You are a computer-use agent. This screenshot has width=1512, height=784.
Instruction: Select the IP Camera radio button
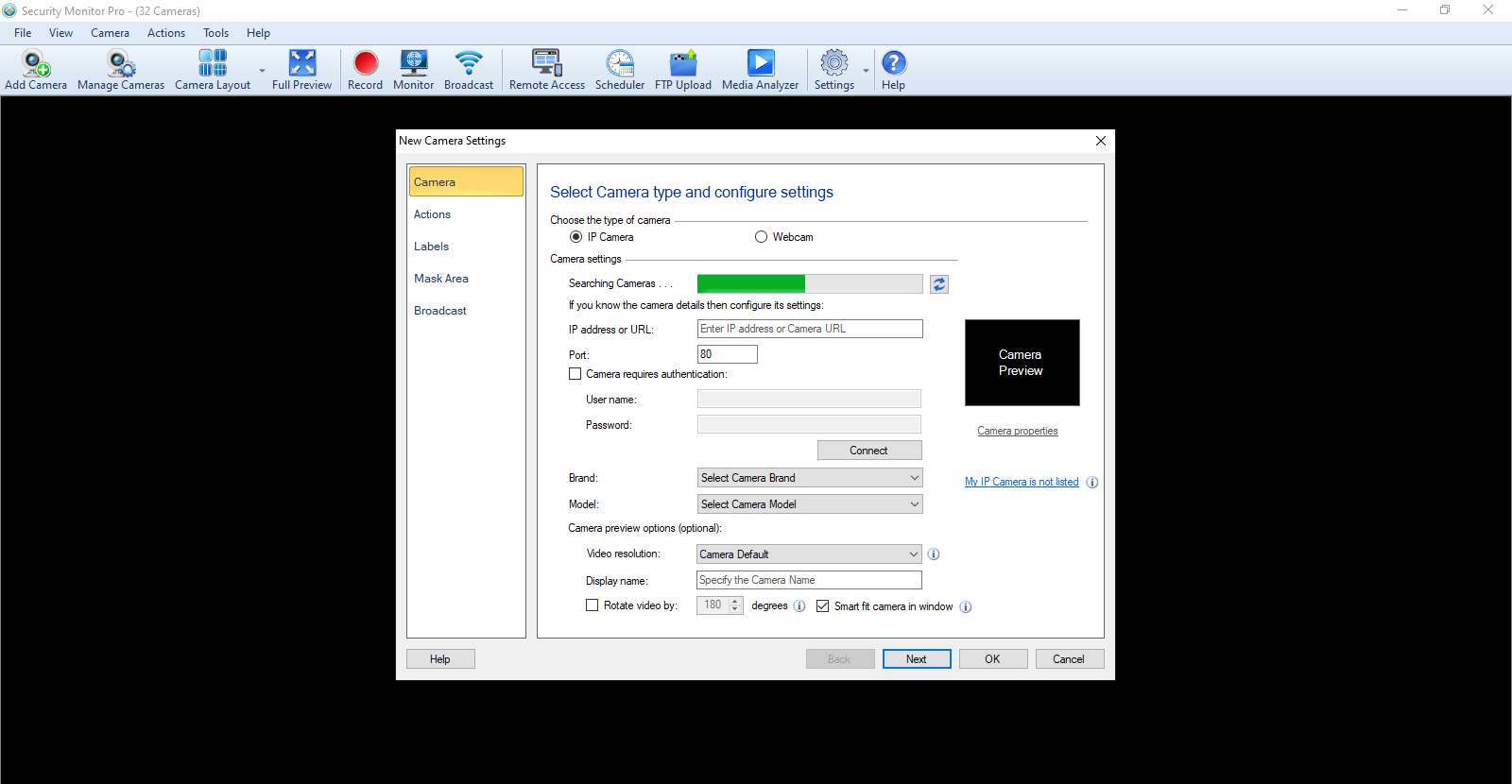576,237
